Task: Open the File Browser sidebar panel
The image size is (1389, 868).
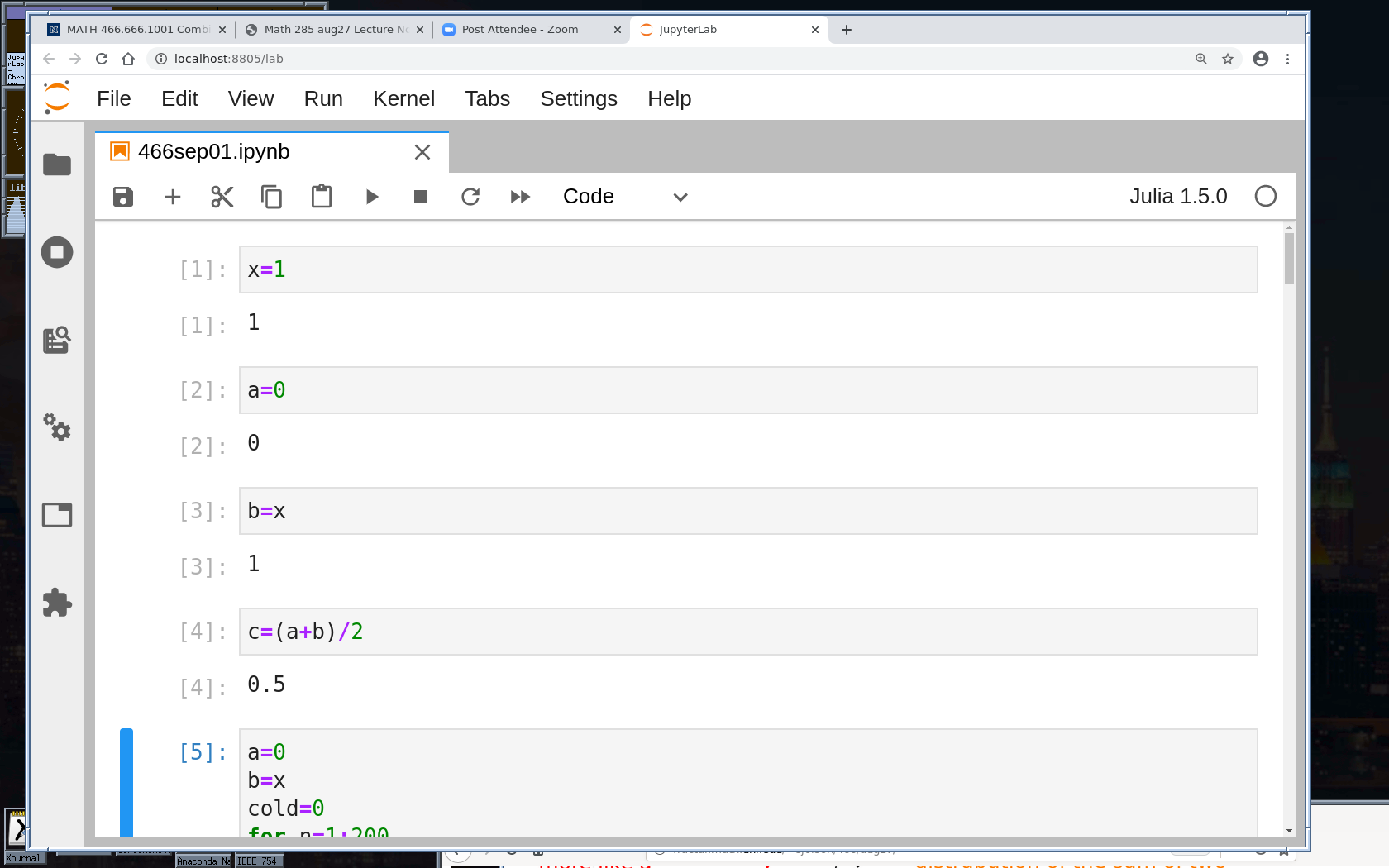Action: (x=57, y=165)
